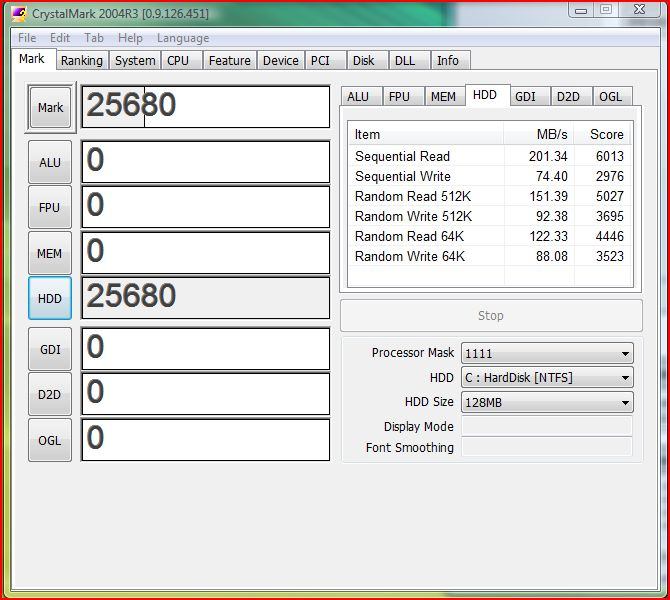The image size is (670, 600).
Task: Click the HDD benchmark button
Action: pyautogui.click(x=50, y=298)
